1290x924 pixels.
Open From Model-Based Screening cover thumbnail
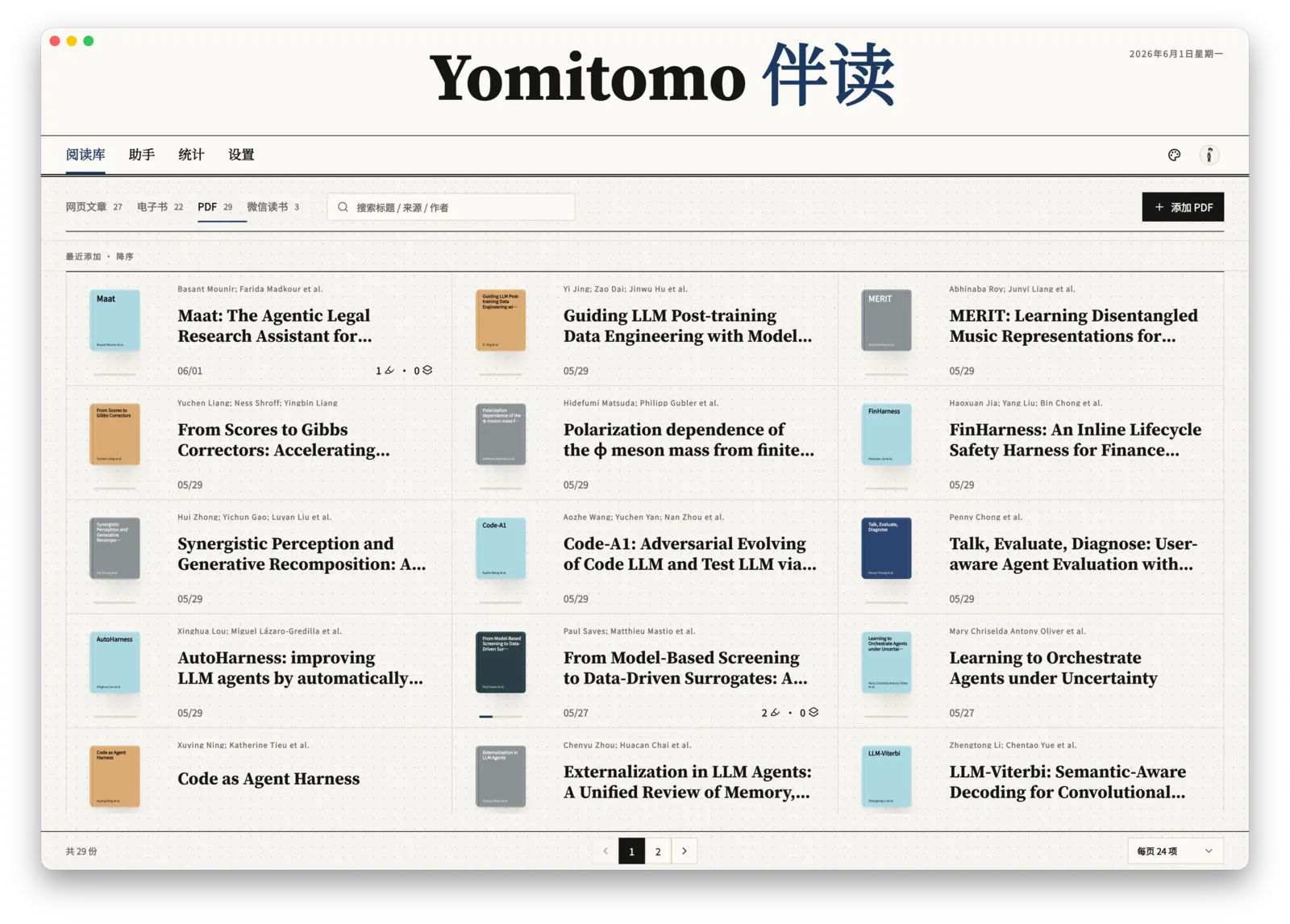tap(501, 662)
